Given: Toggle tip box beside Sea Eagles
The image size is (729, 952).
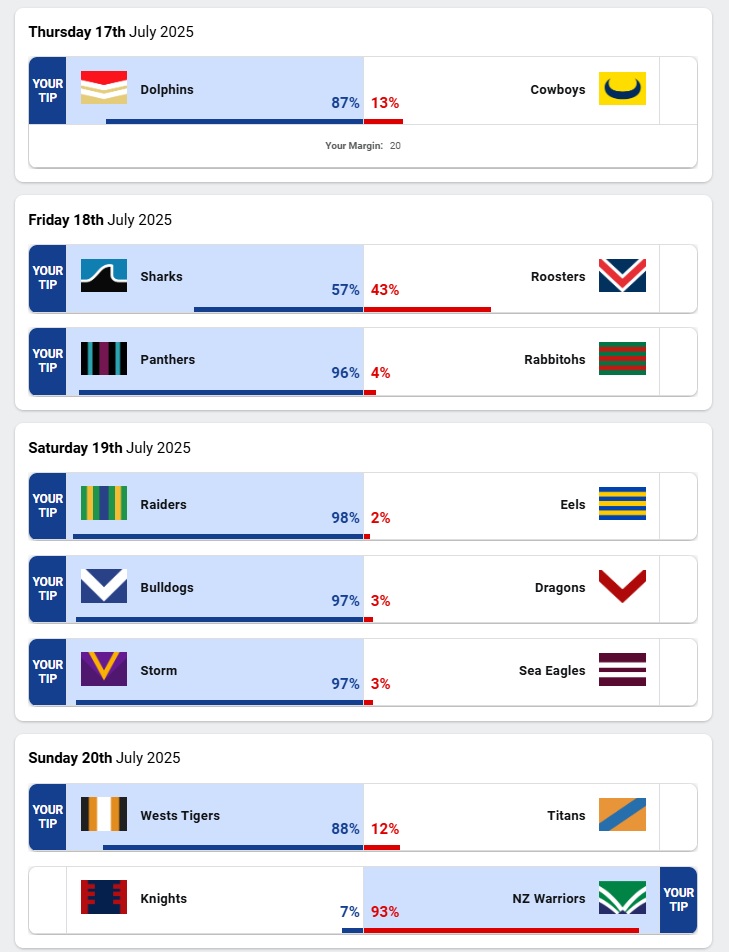Looking at the screenshot, I should pyautogui.click(x=678, y=671).
